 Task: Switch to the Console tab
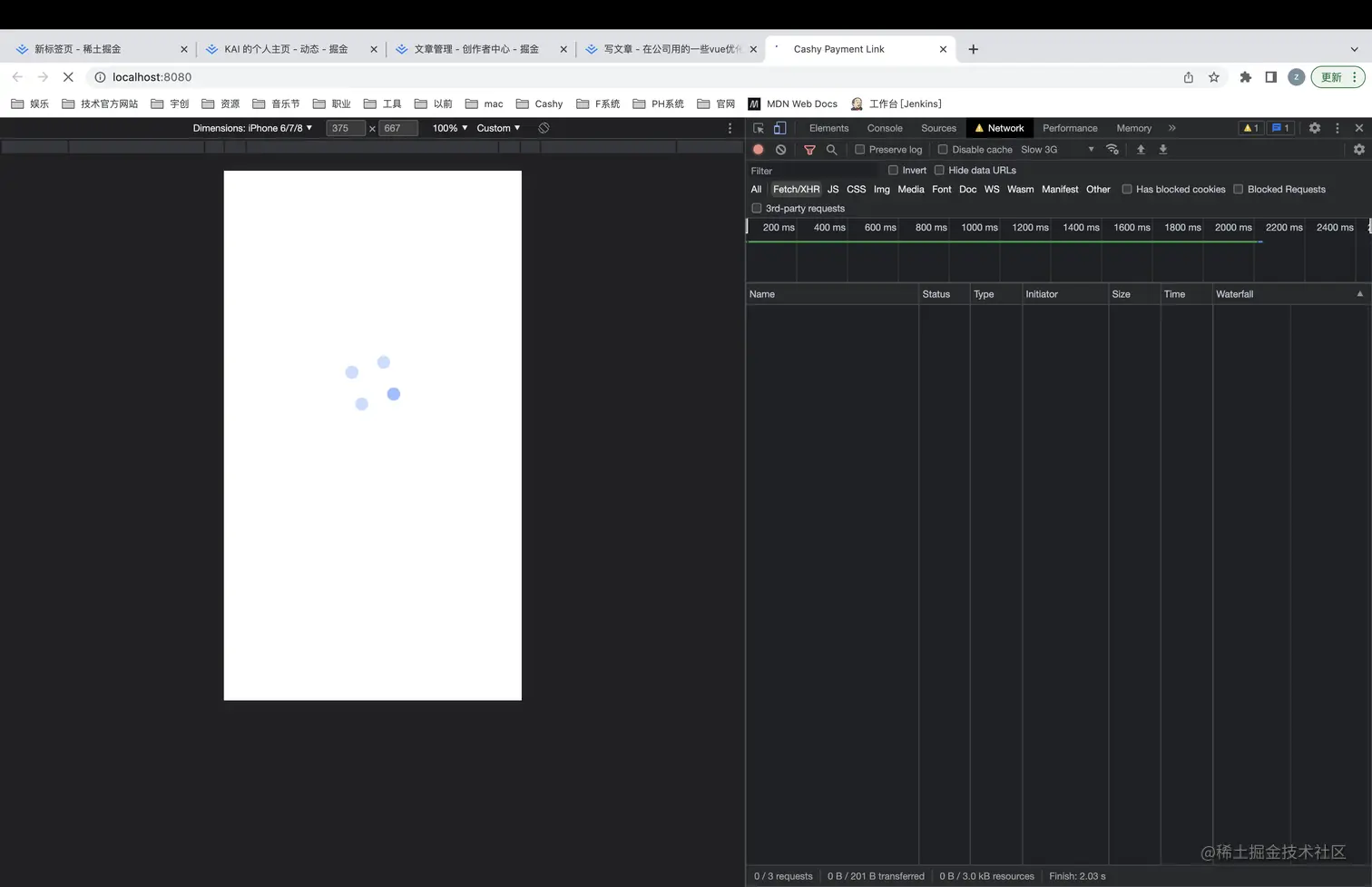point(885,128)
